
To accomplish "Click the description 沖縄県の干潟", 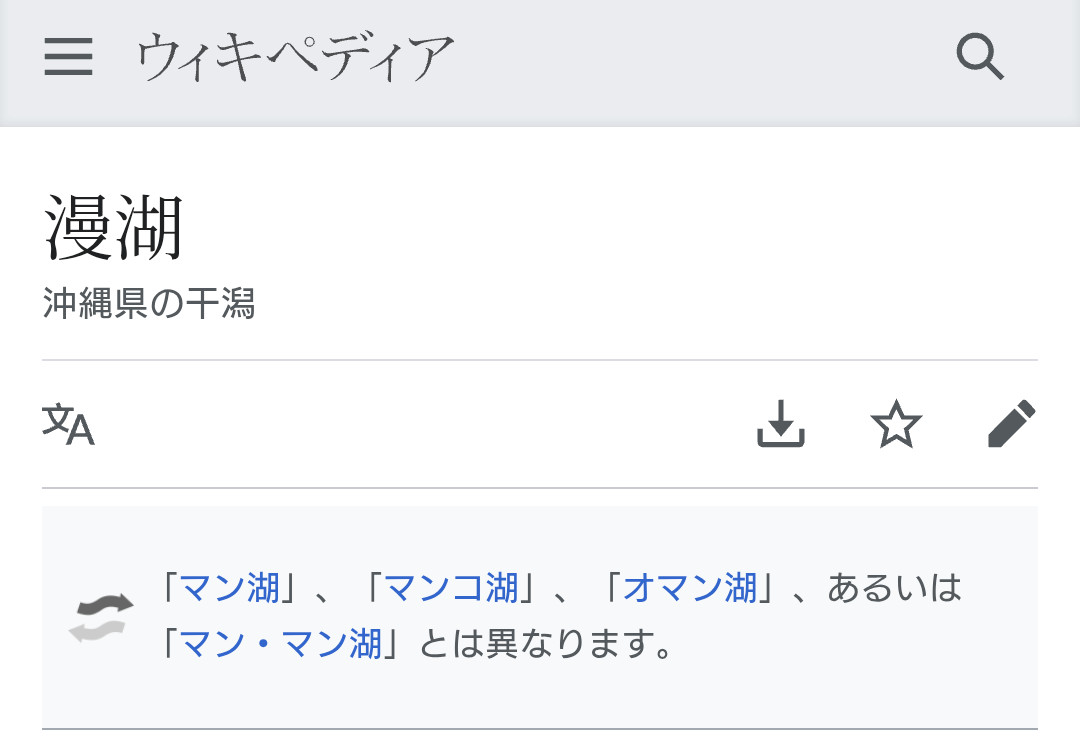I will pos(149,304).
